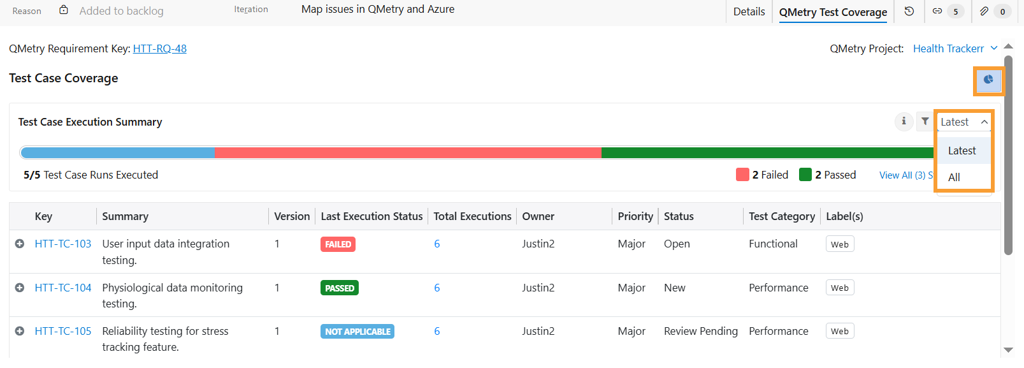Click 'Review Pending' status cell
This screenshot has height=368, width=1024.
tap(701, 331)
